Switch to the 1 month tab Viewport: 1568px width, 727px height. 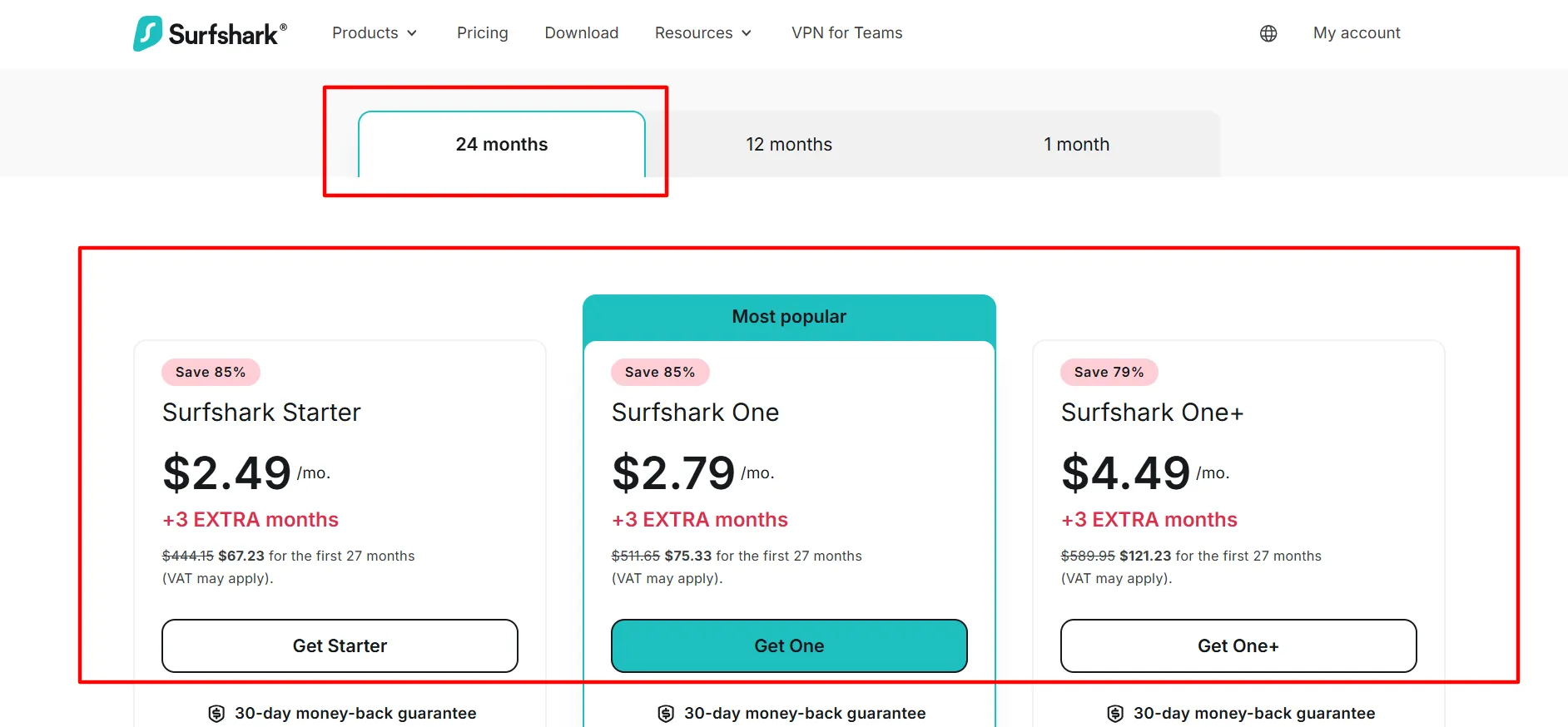tap(1077, 144)
